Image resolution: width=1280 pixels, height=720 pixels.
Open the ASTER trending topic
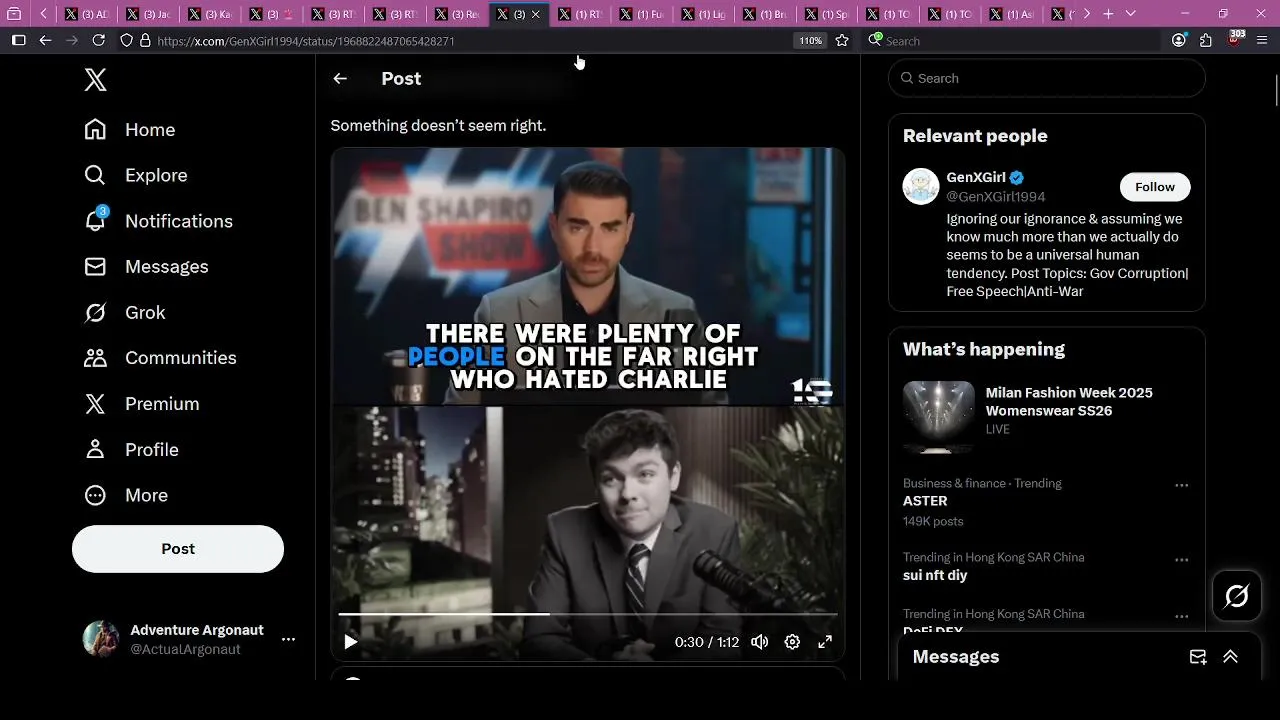click(x=925, y=501)
